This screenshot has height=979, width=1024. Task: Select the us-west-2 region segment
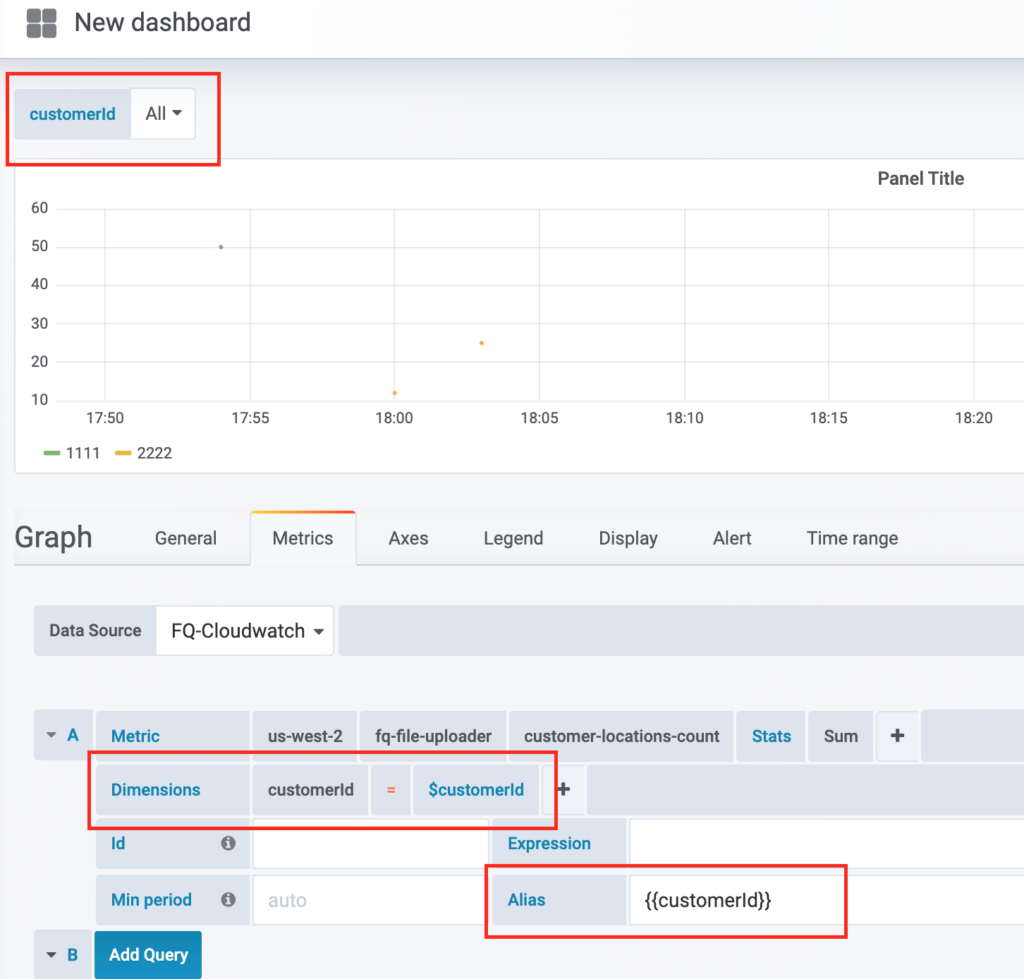[305, 736]
